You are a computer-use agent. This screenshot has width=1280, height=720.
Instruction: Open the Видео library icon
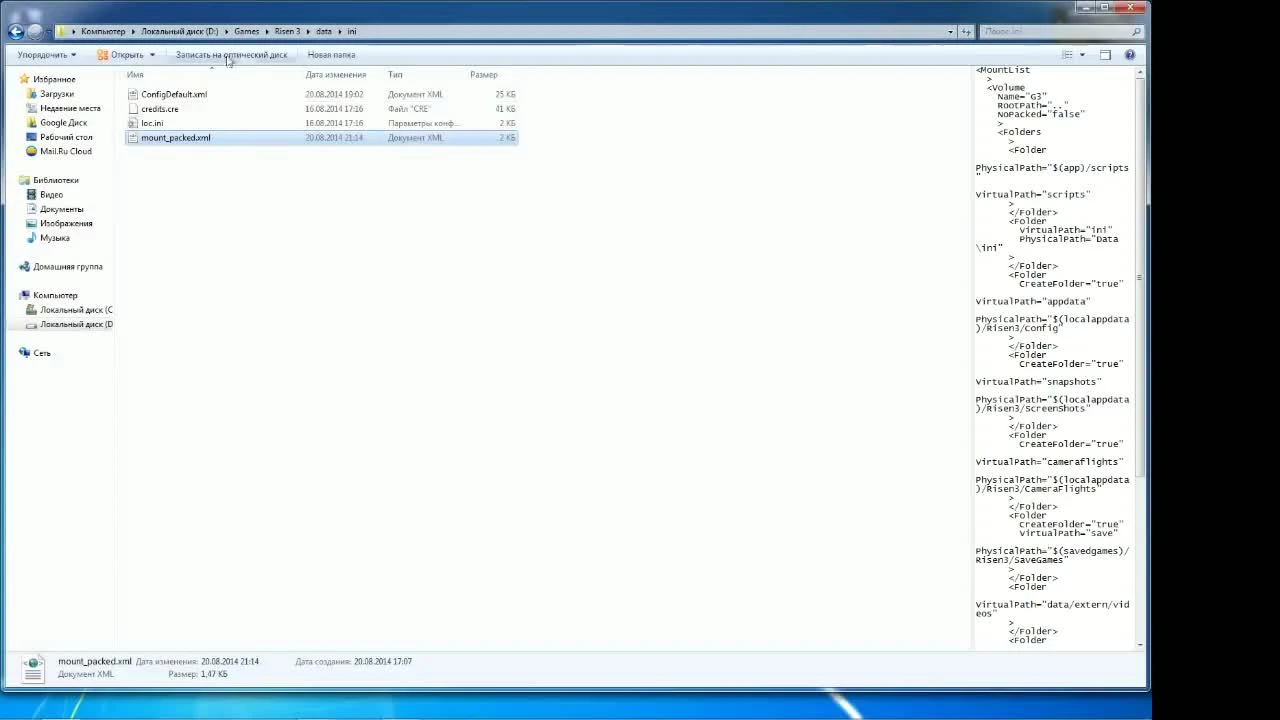coord(32,195)
